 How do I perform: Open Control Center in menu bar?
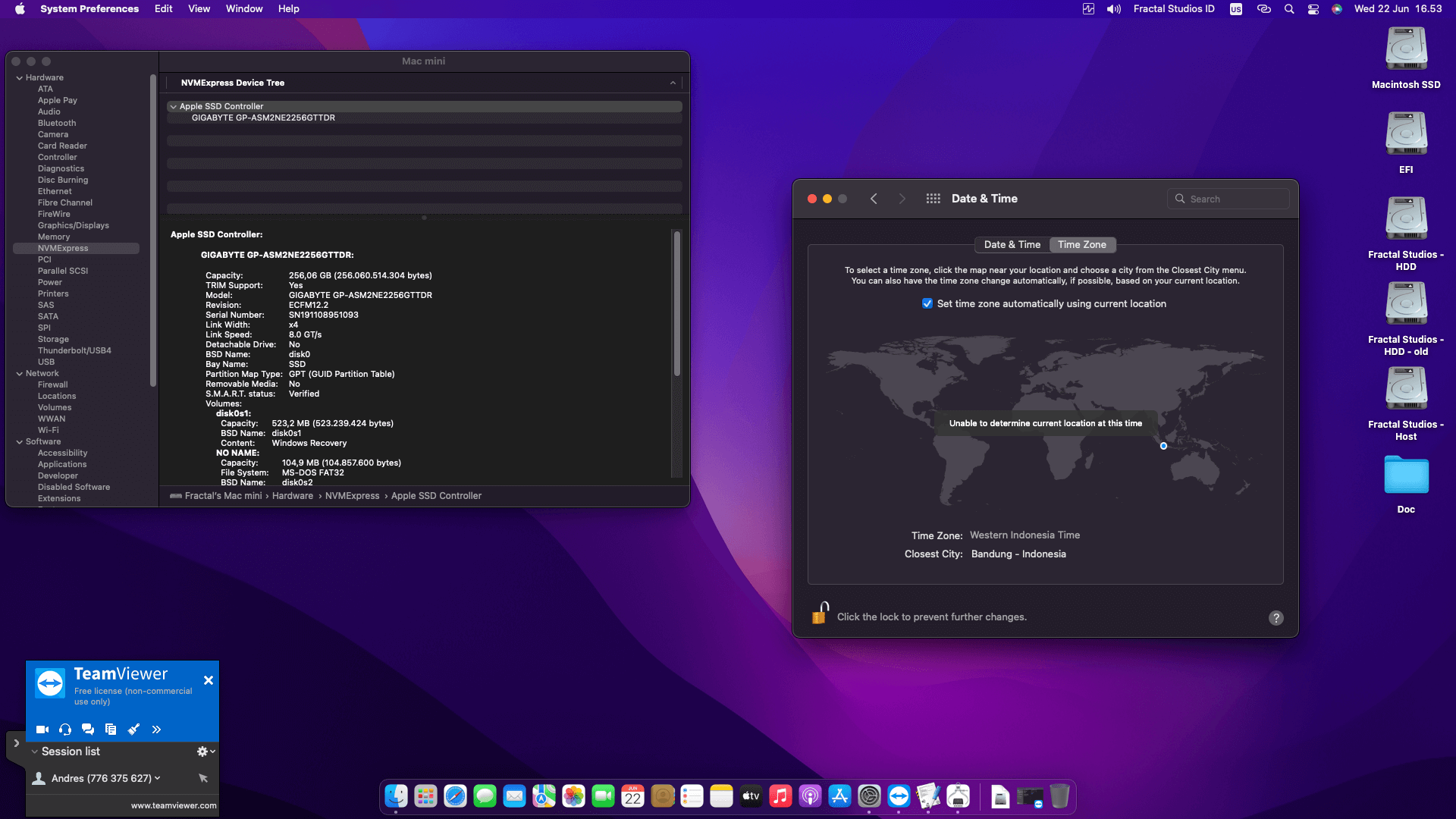(x=1313, y=9)
